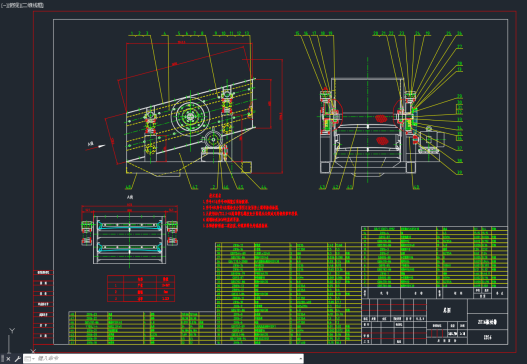
Task: Select the large circular pulley in the side view
Action: pos(190,116)
